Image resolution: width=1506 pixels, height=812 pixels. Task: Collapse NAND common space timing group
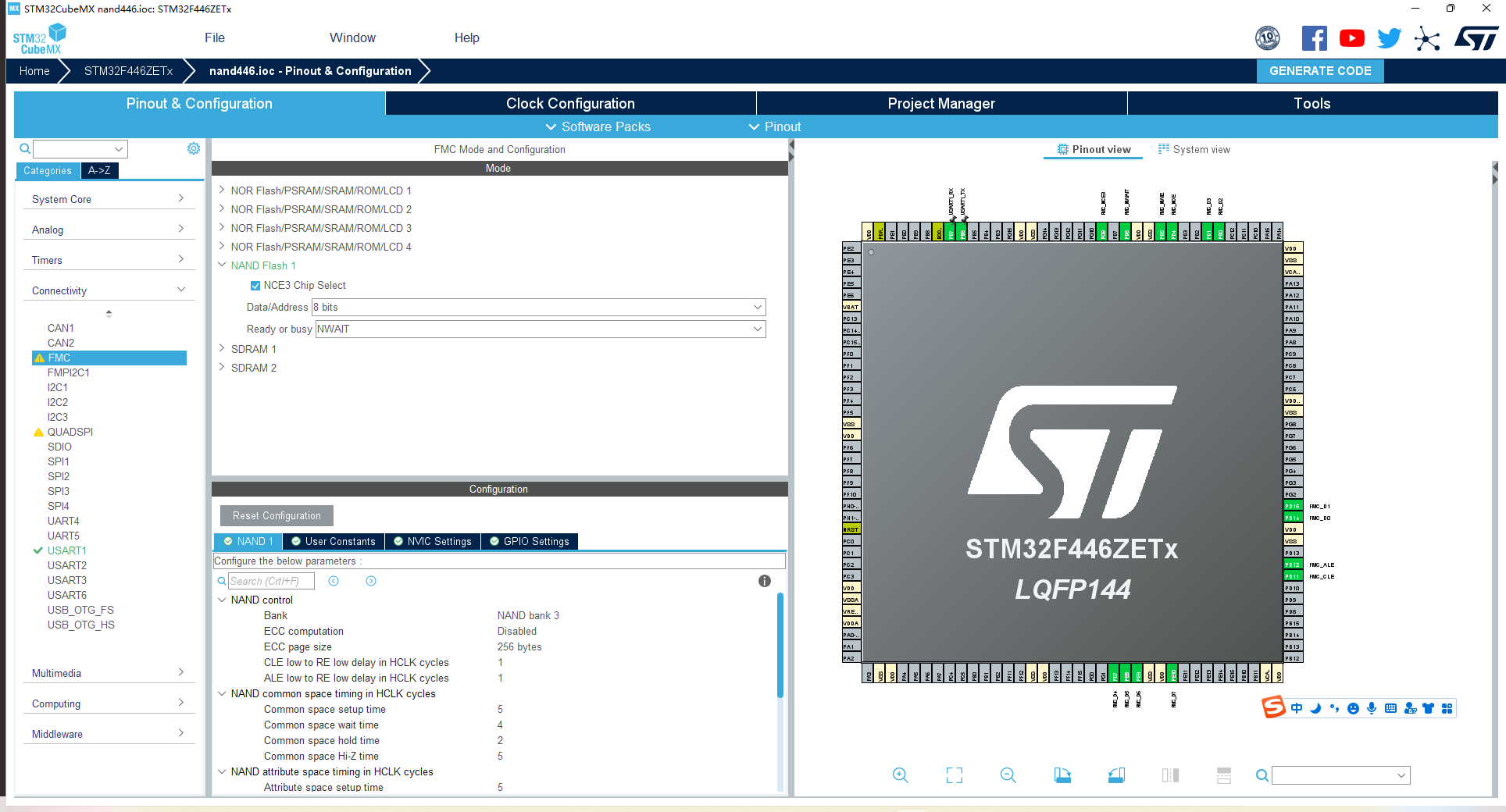click(222, 693)
